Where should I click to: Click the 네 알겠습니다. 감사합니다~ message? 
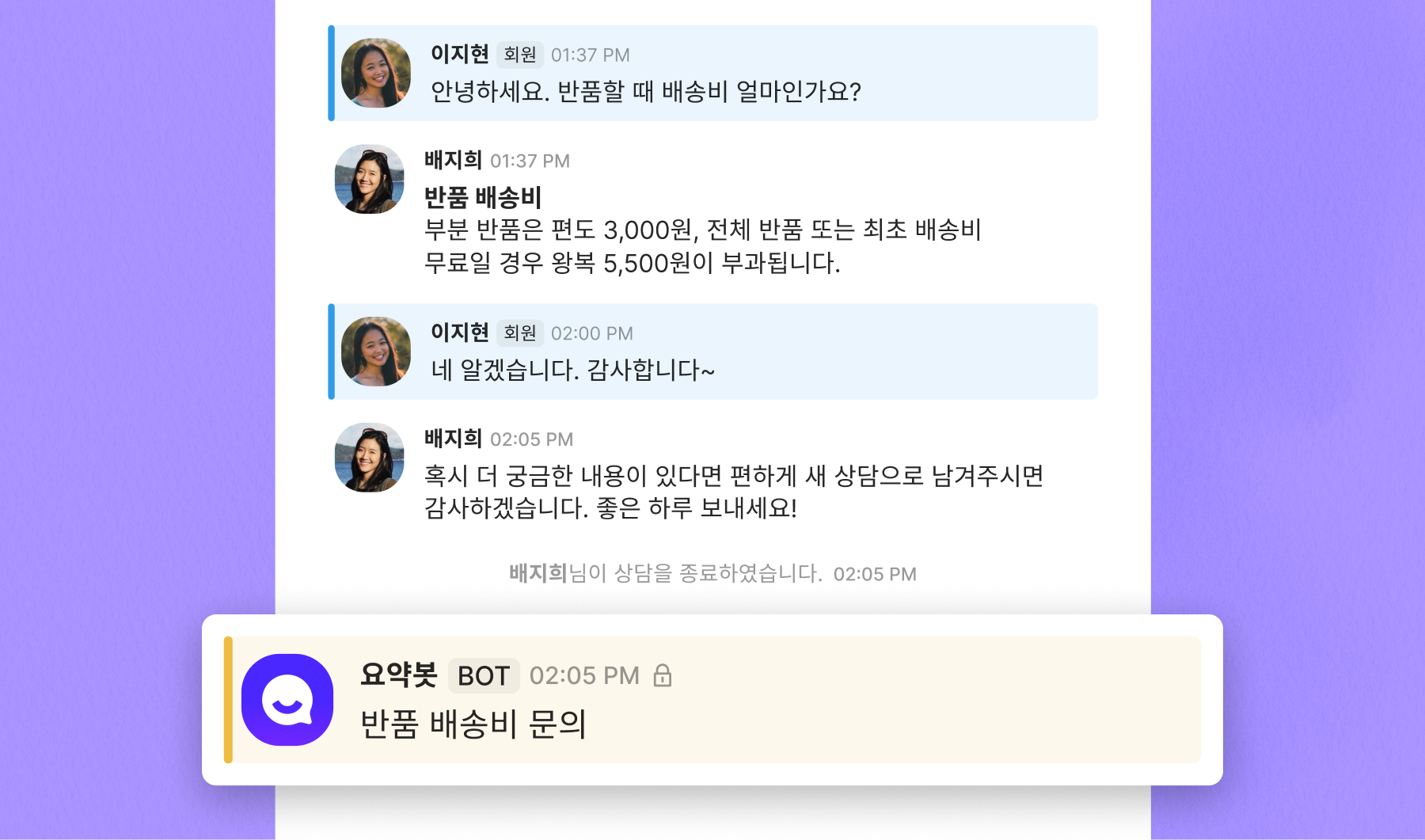click(572, 370)
